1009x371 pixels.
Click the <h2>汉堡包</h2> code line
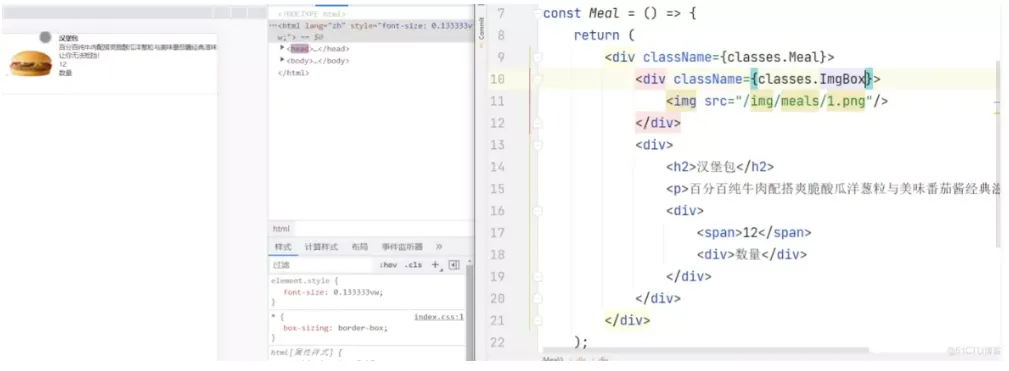pos(720,167)
